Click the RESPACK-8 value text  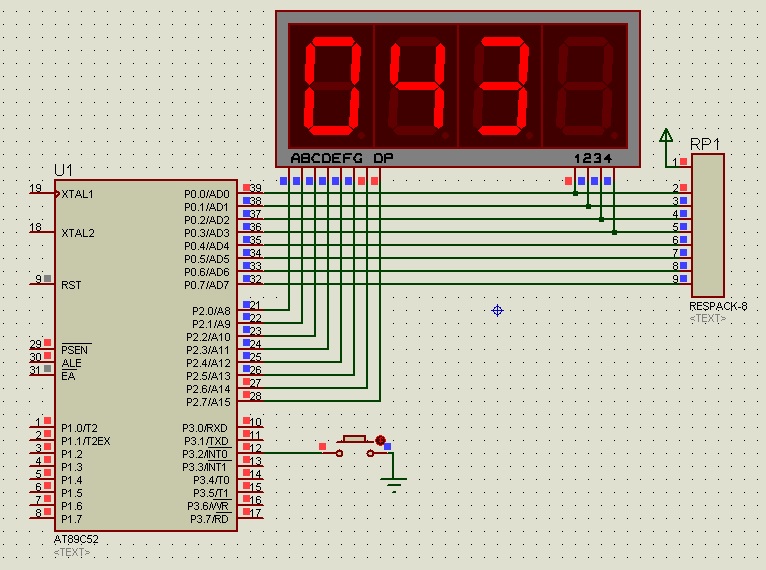pos(718,306)
